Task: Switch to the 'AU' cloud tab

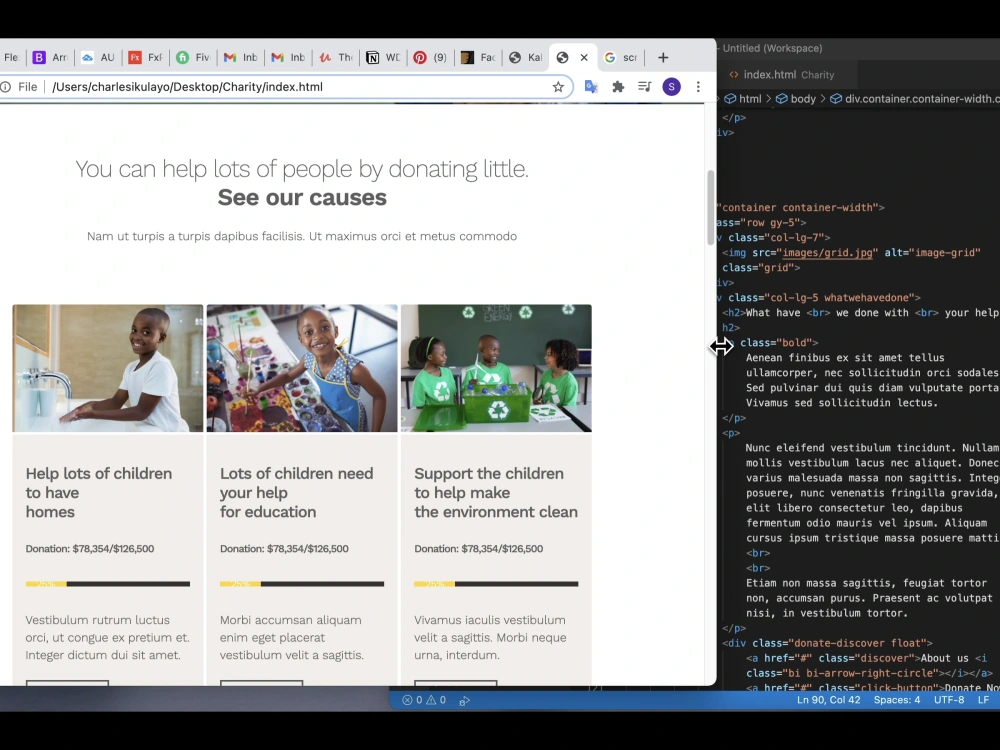Action: coord(98,57)
